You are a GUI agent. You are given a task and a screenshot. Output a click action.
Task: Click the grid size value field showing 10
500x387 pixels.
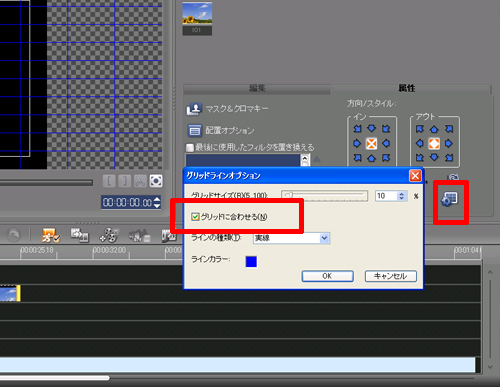(386, 196)
